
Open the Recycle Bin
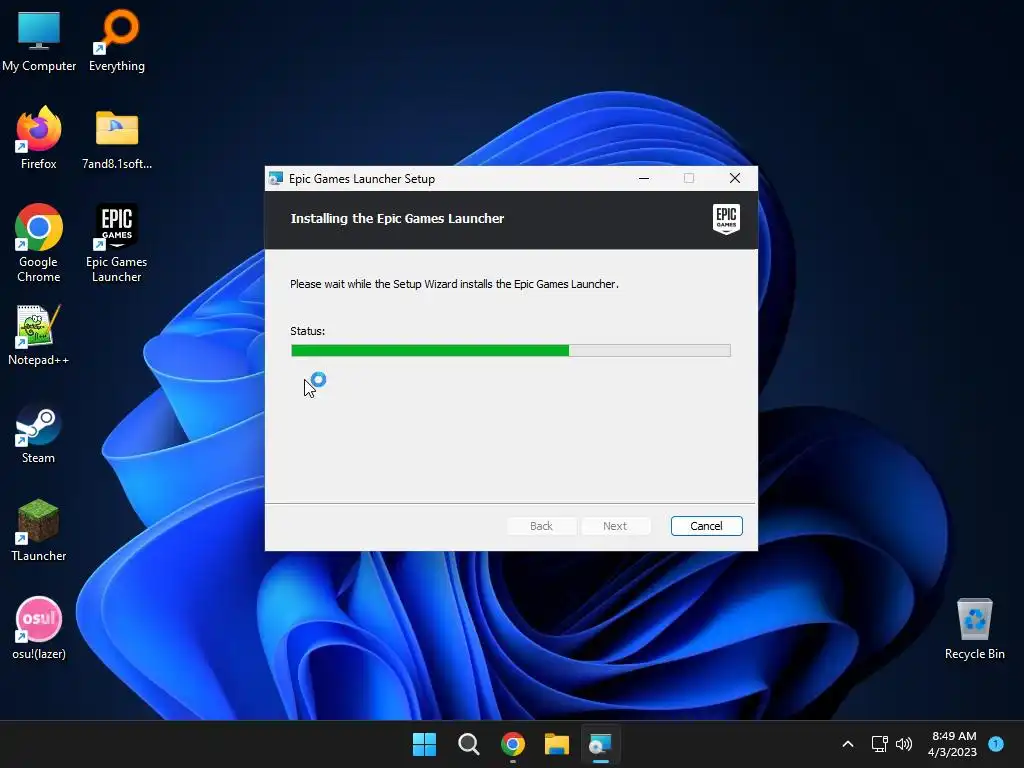[974, 629]
